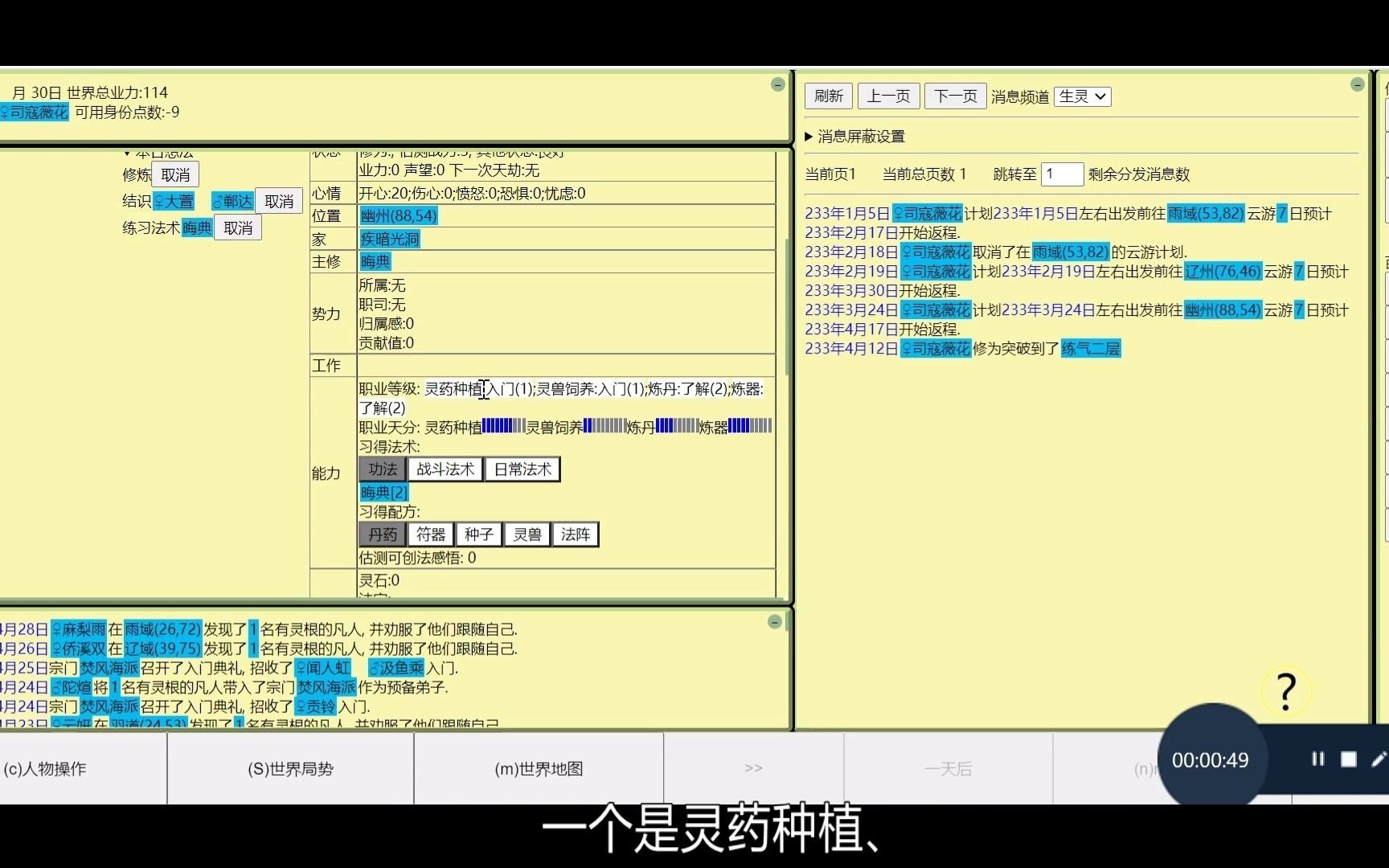Image resolution: width=1389 pixels, height=868 pixels.
Task: Select the 战斗法术 tab
Action: point(445,469)
